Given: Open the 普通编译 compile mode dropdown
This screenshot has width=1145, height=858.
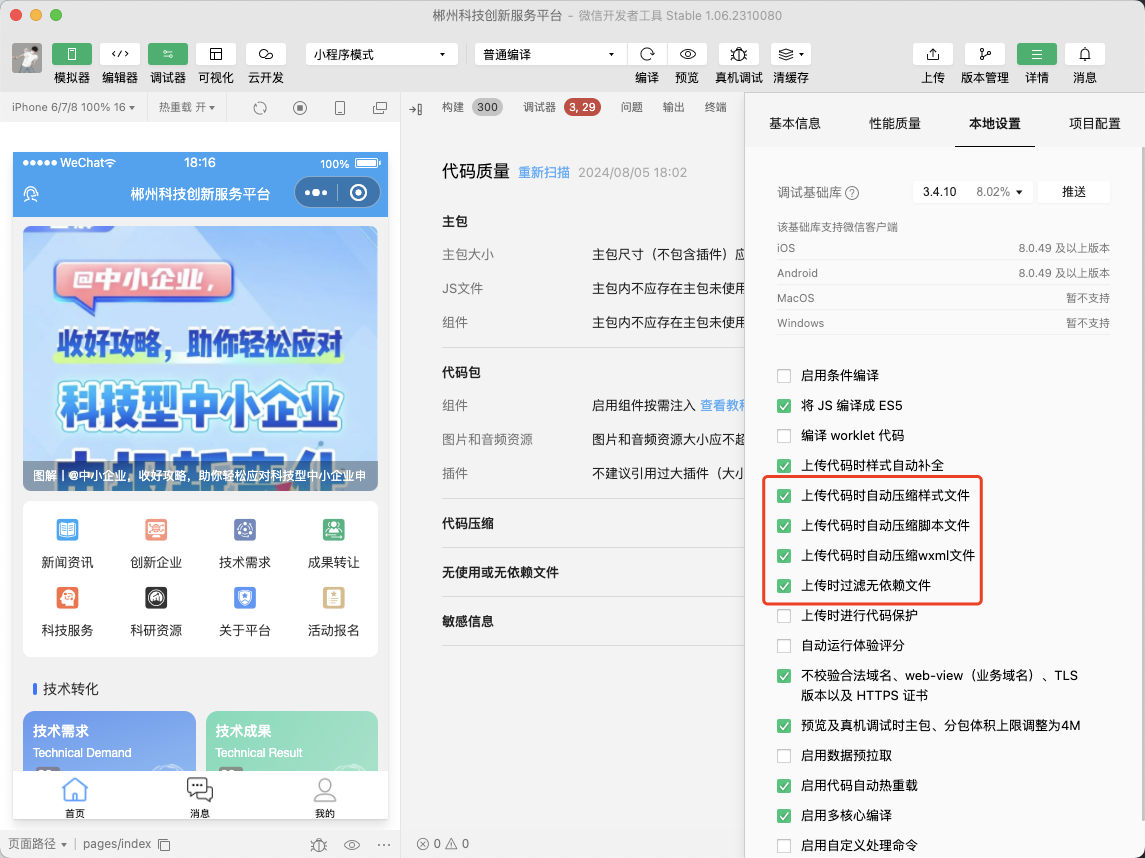Looking at the screenshot, I should point(551,54).
